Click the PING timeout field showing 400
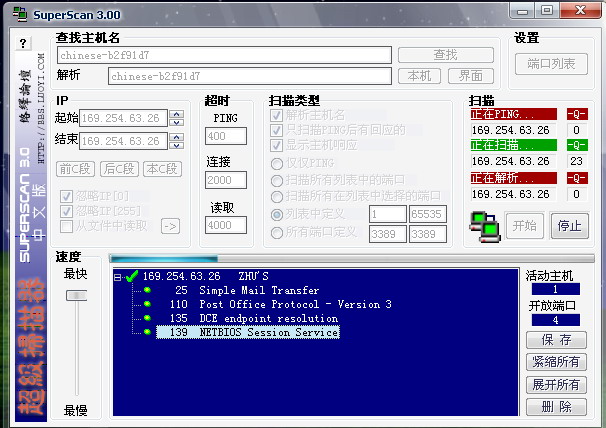 pyautogui.click(x=226, y=136)
